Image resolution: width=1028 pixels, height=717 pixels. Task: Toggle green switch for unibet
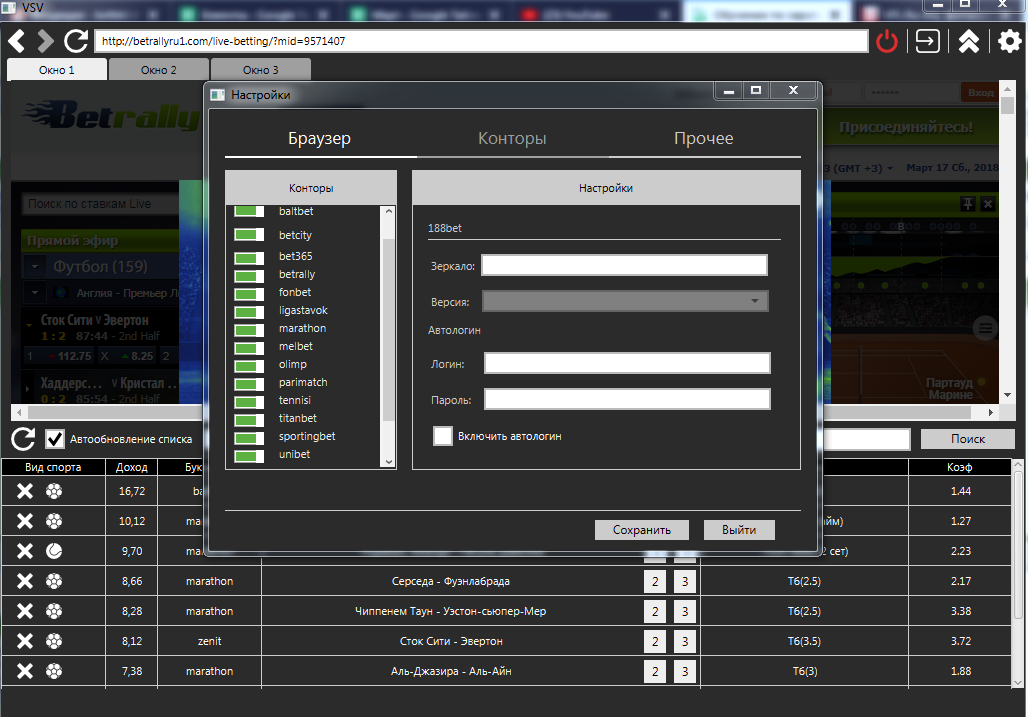(x=249, y=455)
